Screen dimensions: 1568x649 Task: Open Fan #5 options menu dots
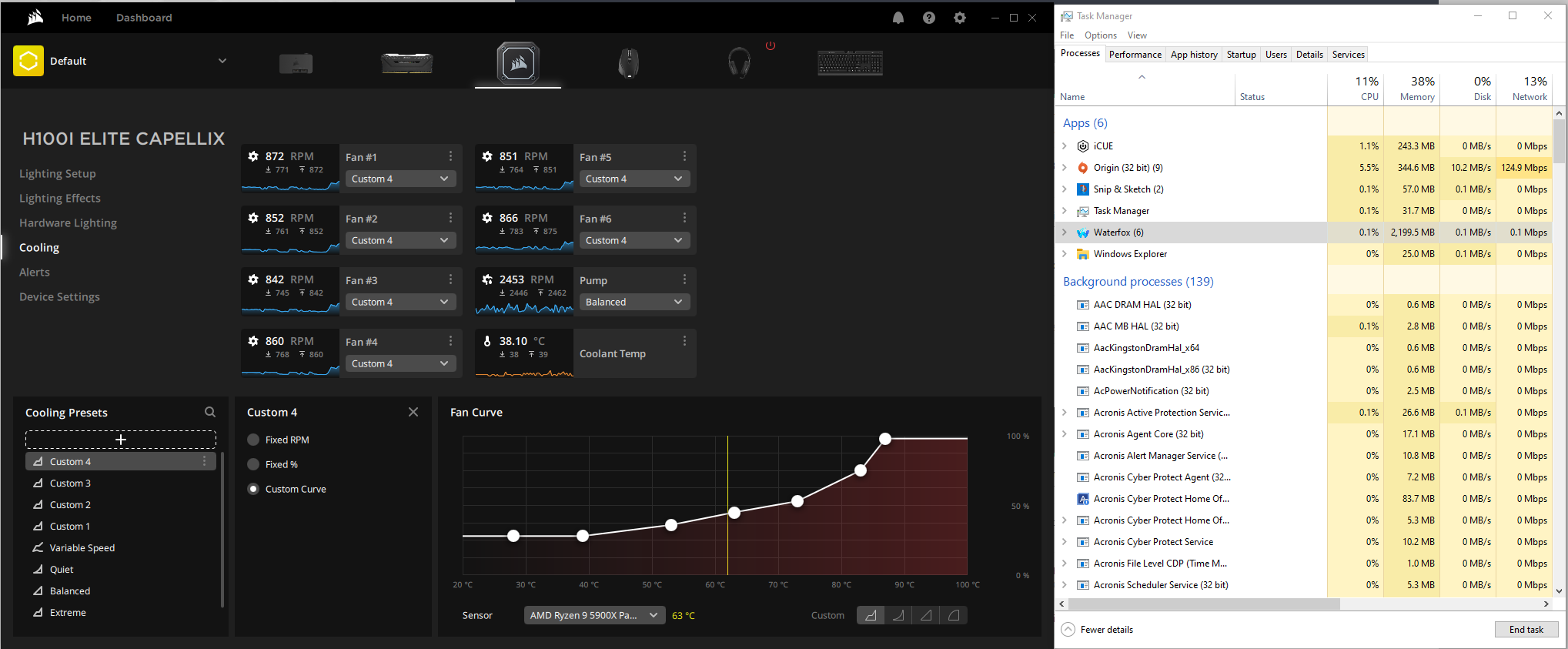coord(684,156)
